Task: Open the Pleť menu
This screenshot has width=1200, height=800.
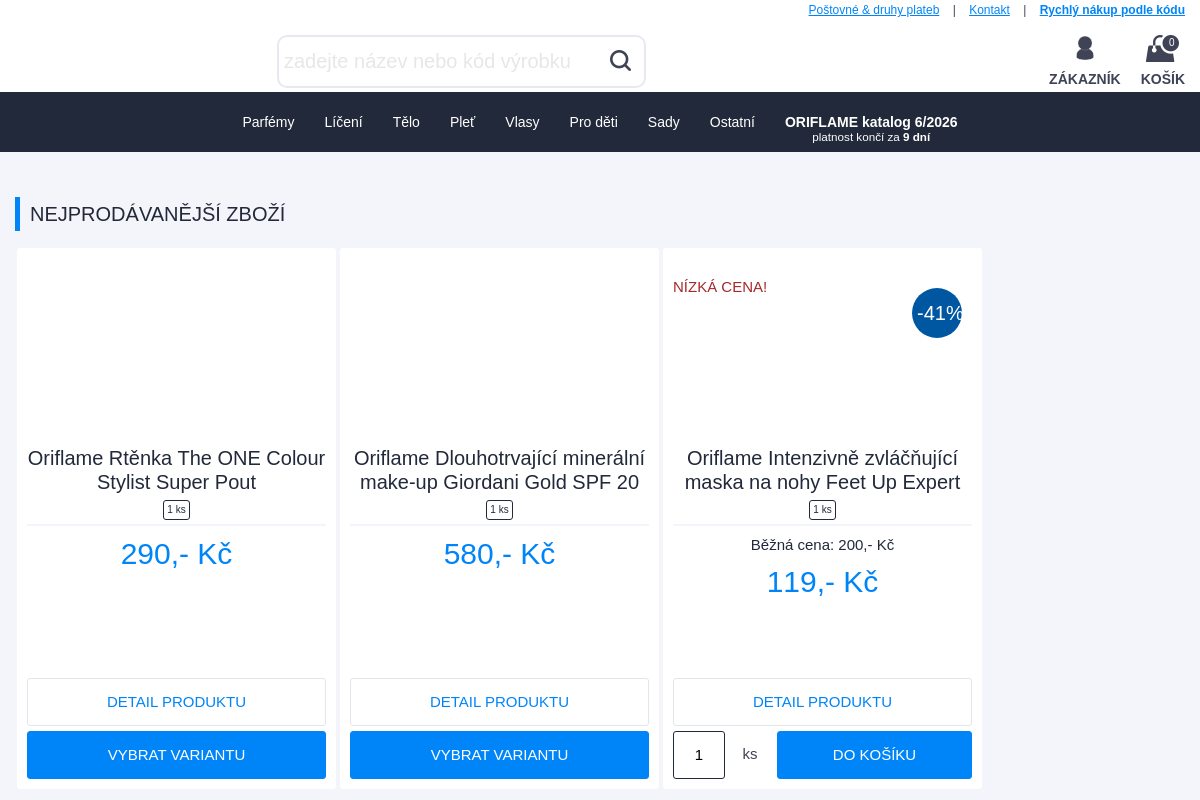Action: [462, 122]
